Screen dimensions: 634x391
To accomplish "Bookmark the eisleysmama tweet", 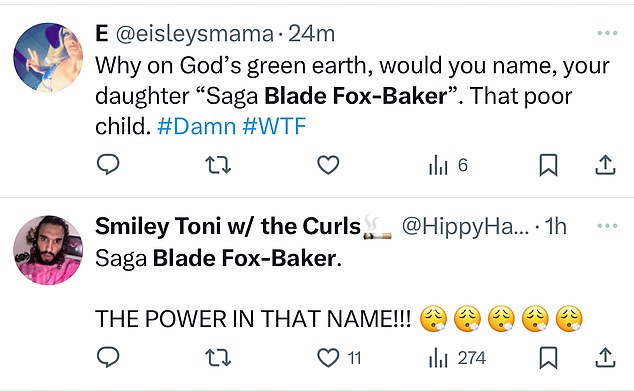I will coord(548,165).
